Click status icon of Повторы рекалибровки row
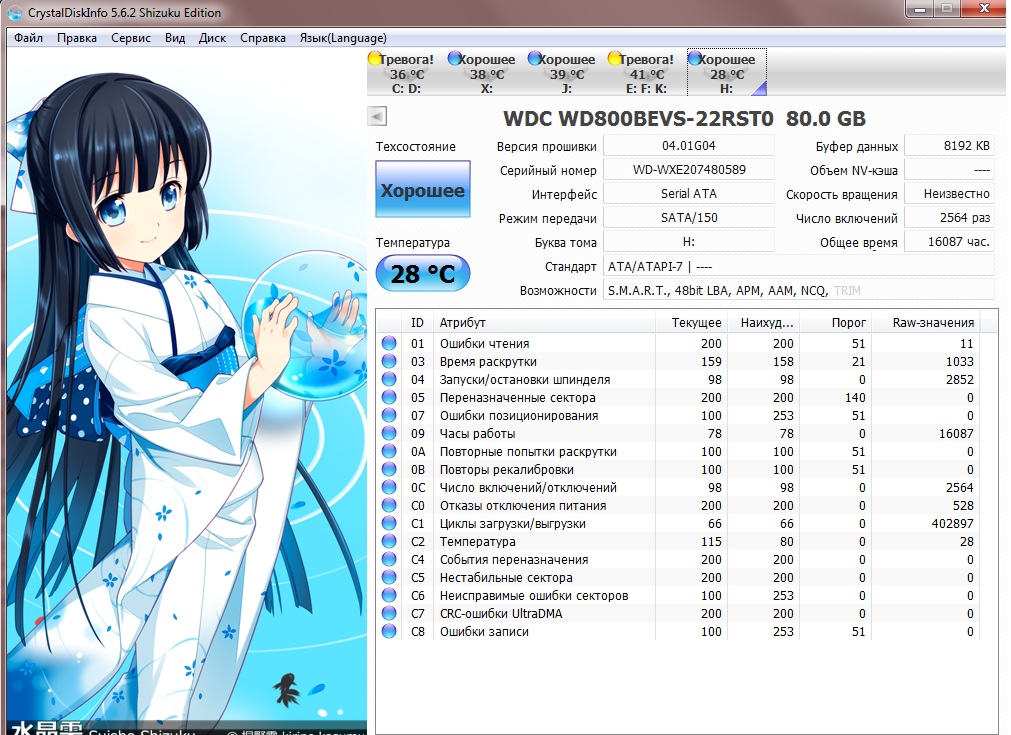This screenshot has width=1011, height=735. coord(389,469)
